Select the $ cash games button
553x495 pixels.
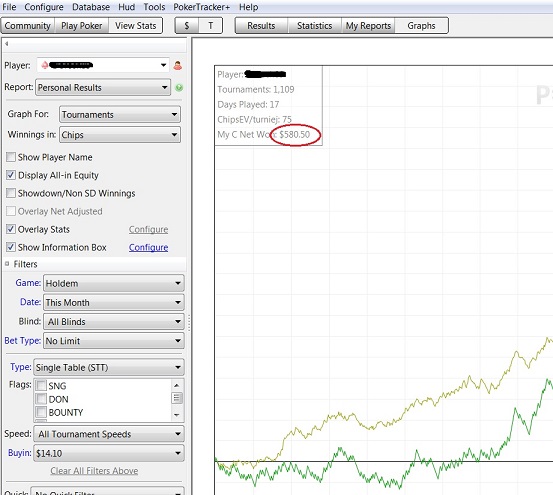pos(187,26)
